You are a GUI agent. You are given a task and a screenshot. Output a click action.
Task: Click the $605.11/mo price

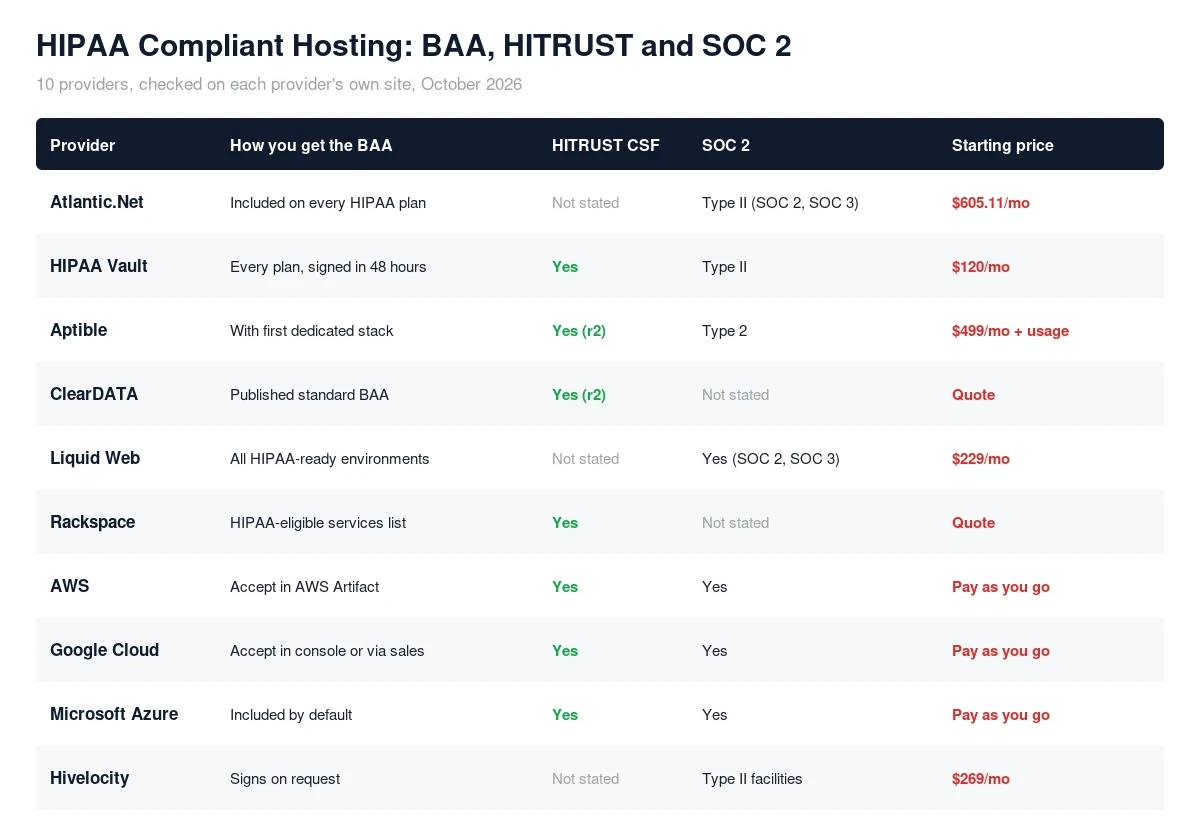point(991,203)
